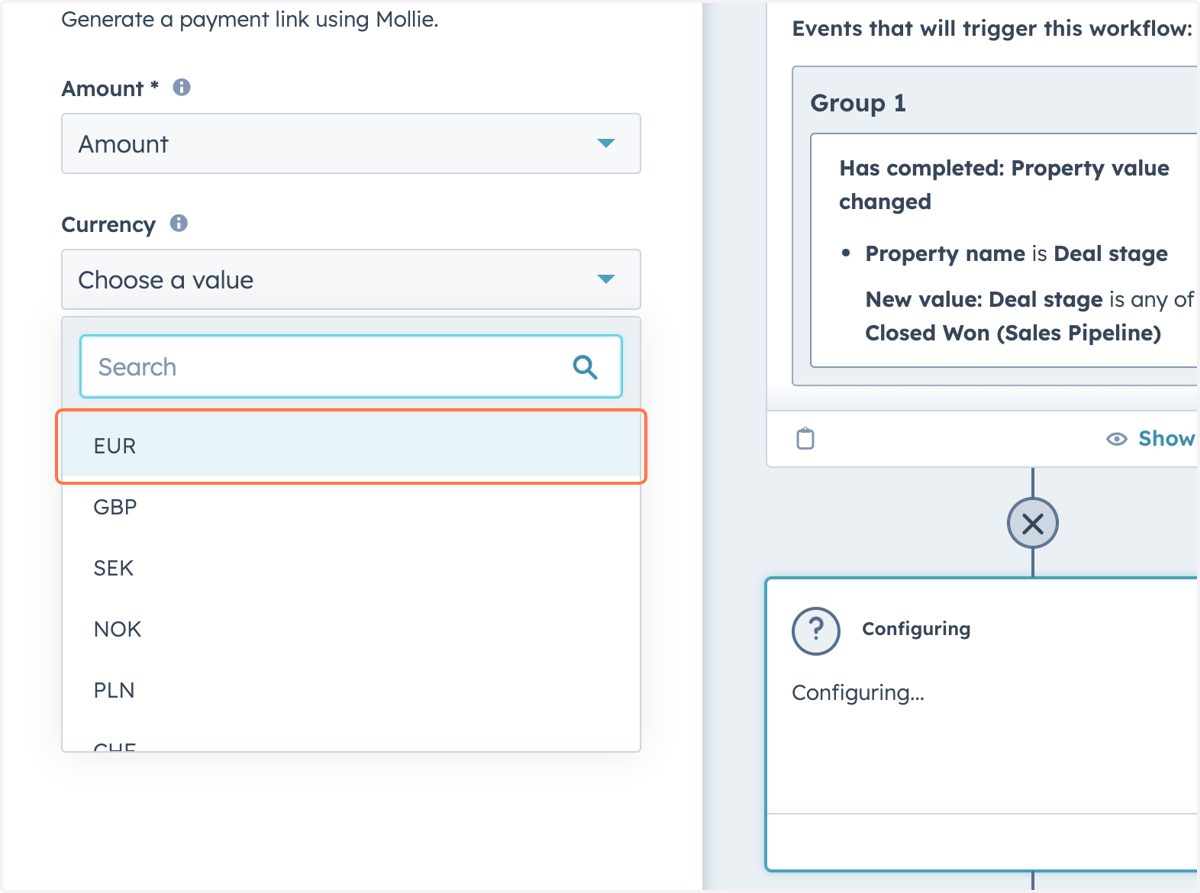Click into the currency Search field

click(351, 367)
